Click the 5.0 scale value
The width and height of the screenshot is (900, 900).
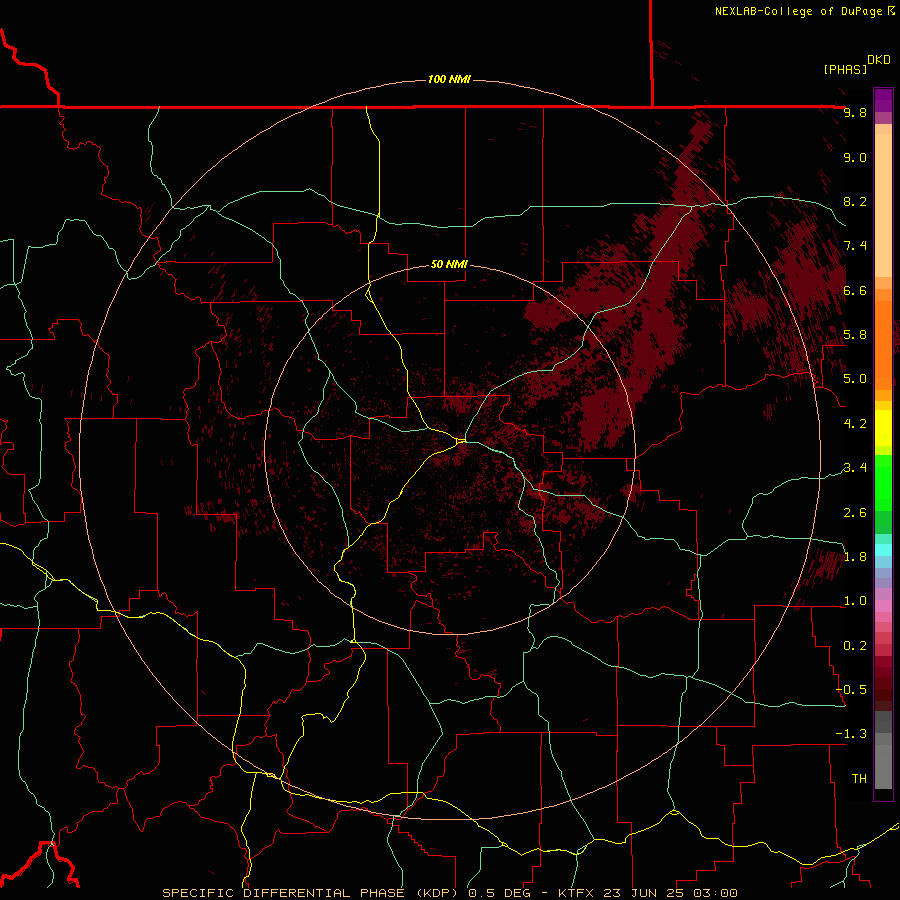click(855, 379)
